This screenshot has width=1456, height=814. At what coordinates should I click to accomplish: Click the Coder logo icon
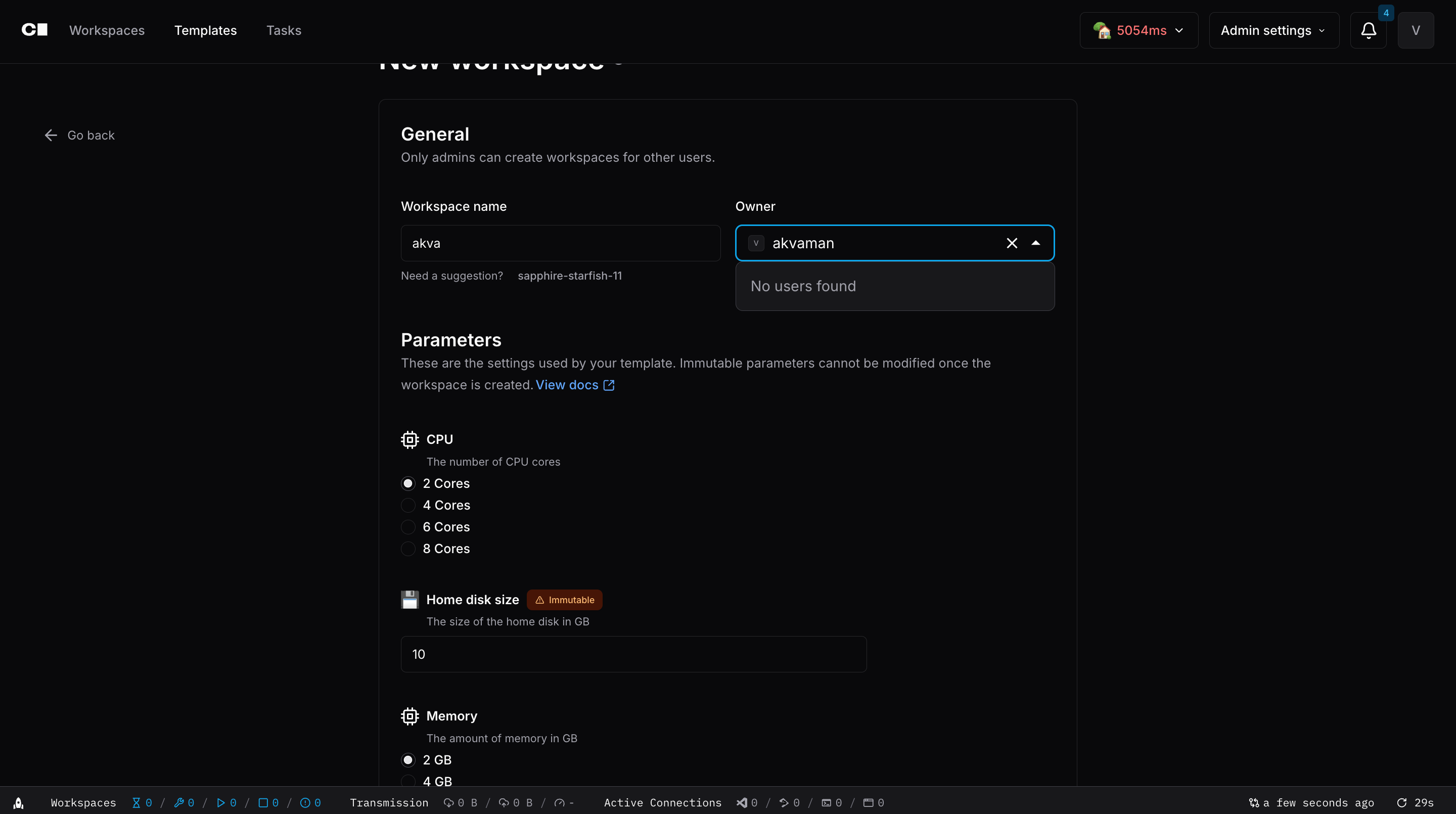[34, 30]
